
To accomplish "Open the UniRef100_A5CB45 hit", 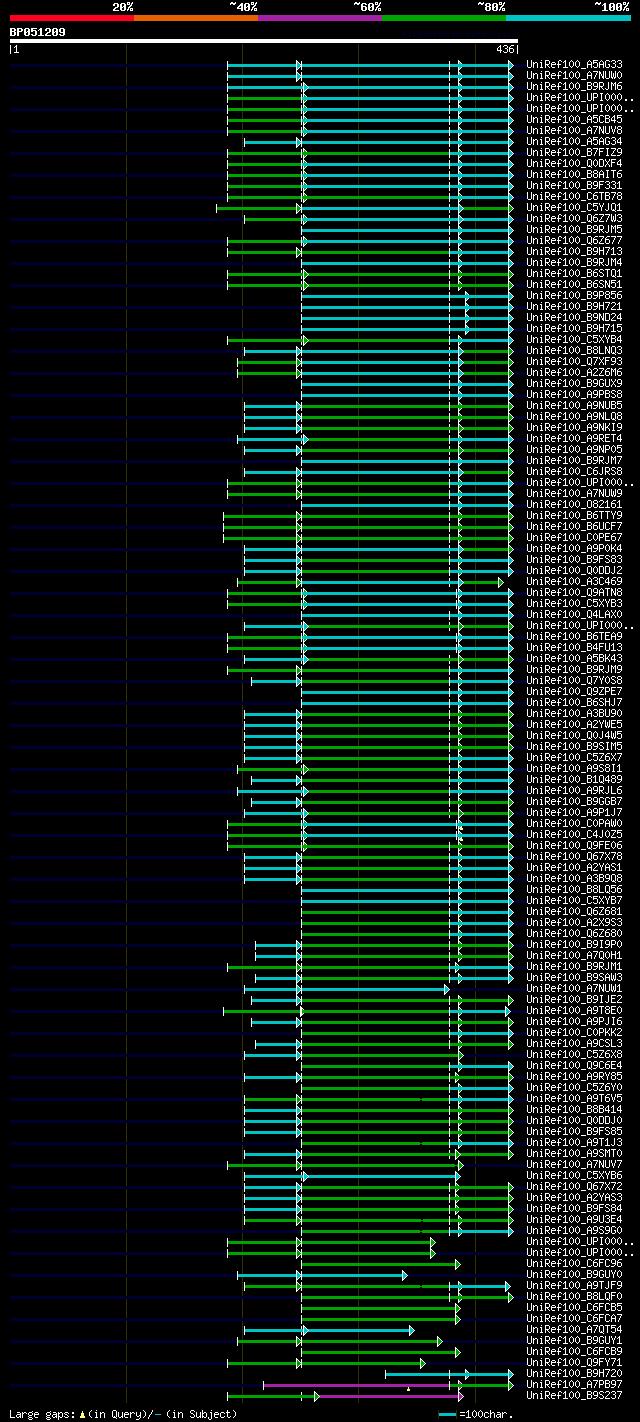I will 573,119.
